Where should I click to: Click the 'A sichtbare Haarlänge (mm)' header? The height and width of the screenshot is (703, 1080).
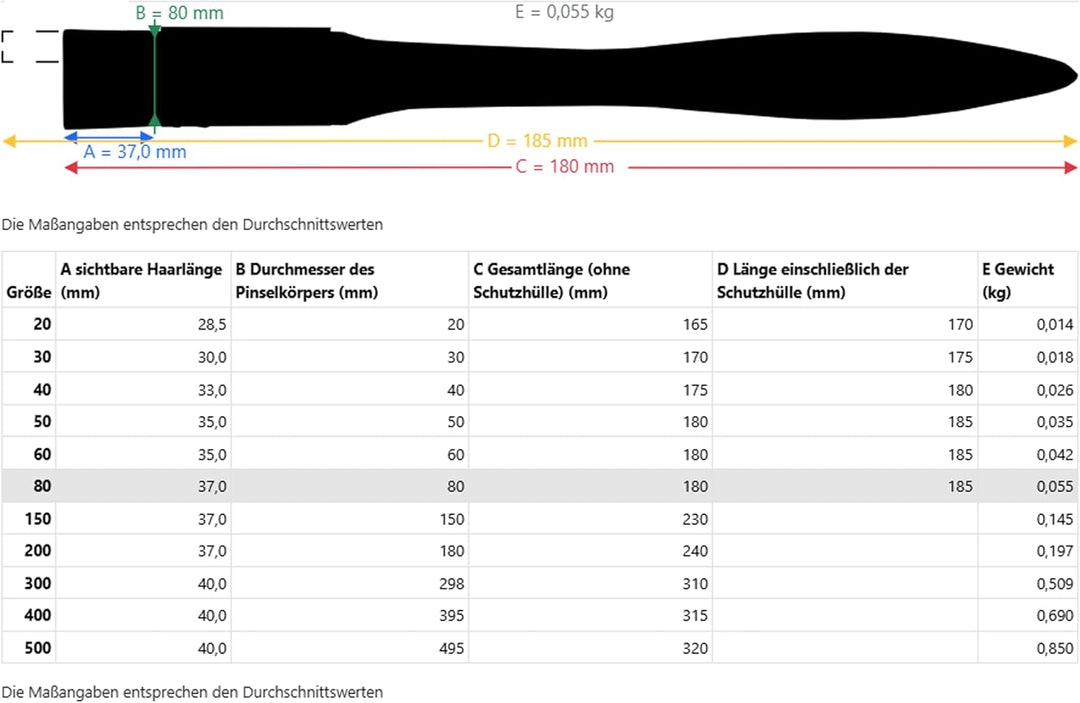point(143,280)
